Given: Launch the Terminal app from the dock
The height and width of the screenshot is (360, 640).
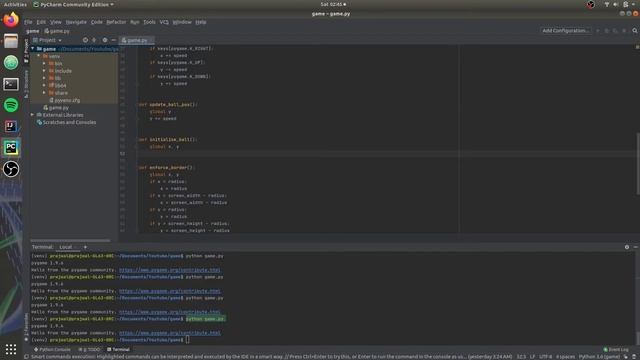Looking at the screenshot, I should (11, 84).
